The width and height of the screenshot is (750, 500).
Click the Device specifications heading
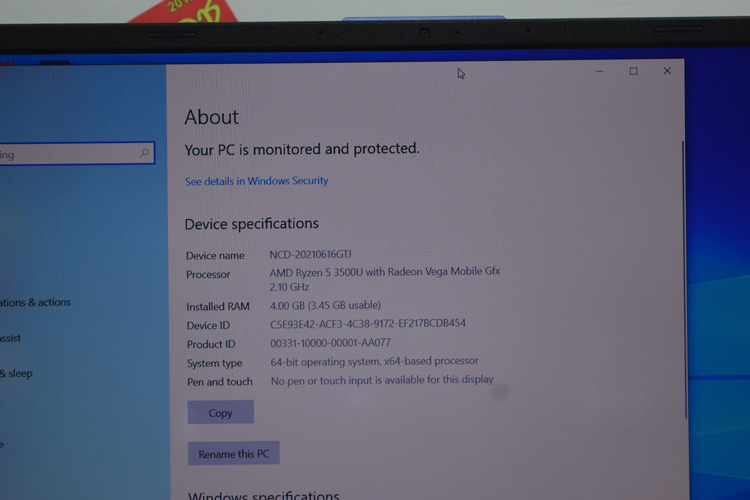point(252,224)
